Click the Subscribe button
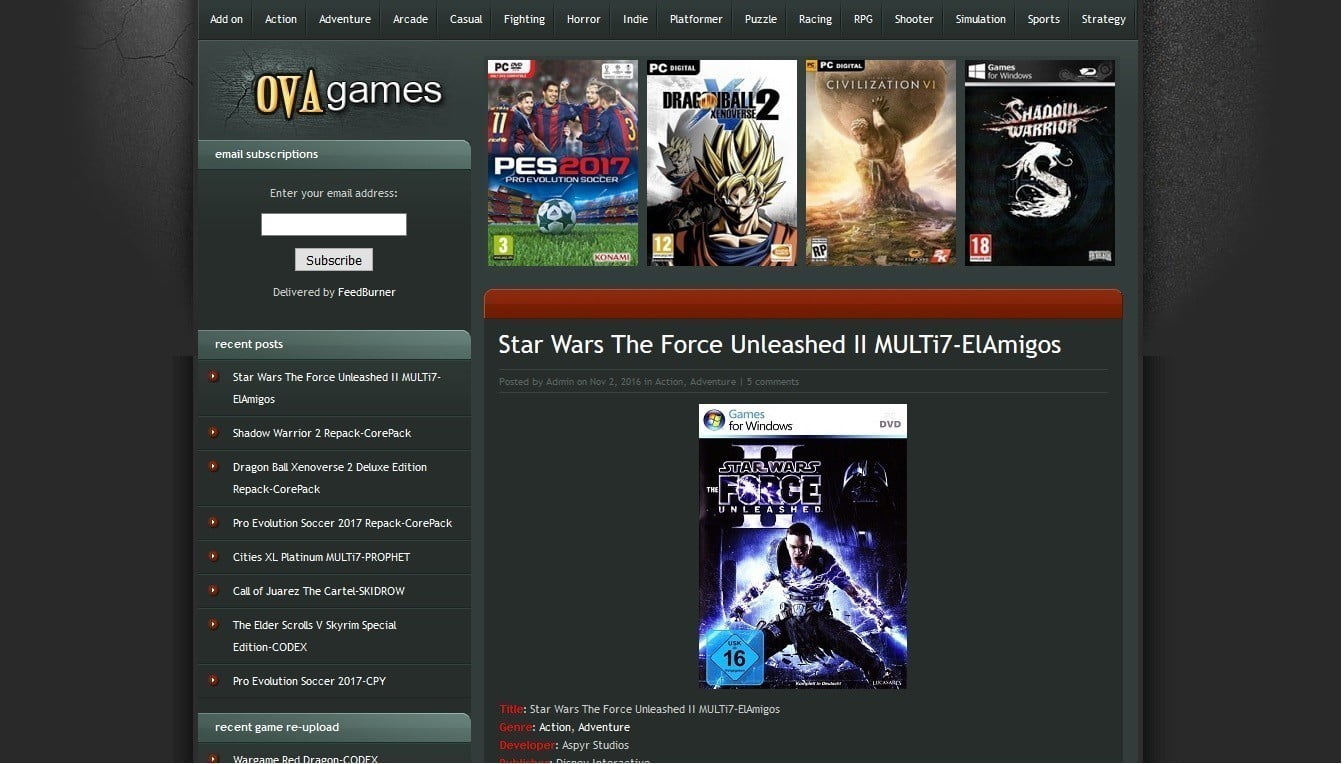This screenshot has height=764, width=1344. [x=334, y=260]
